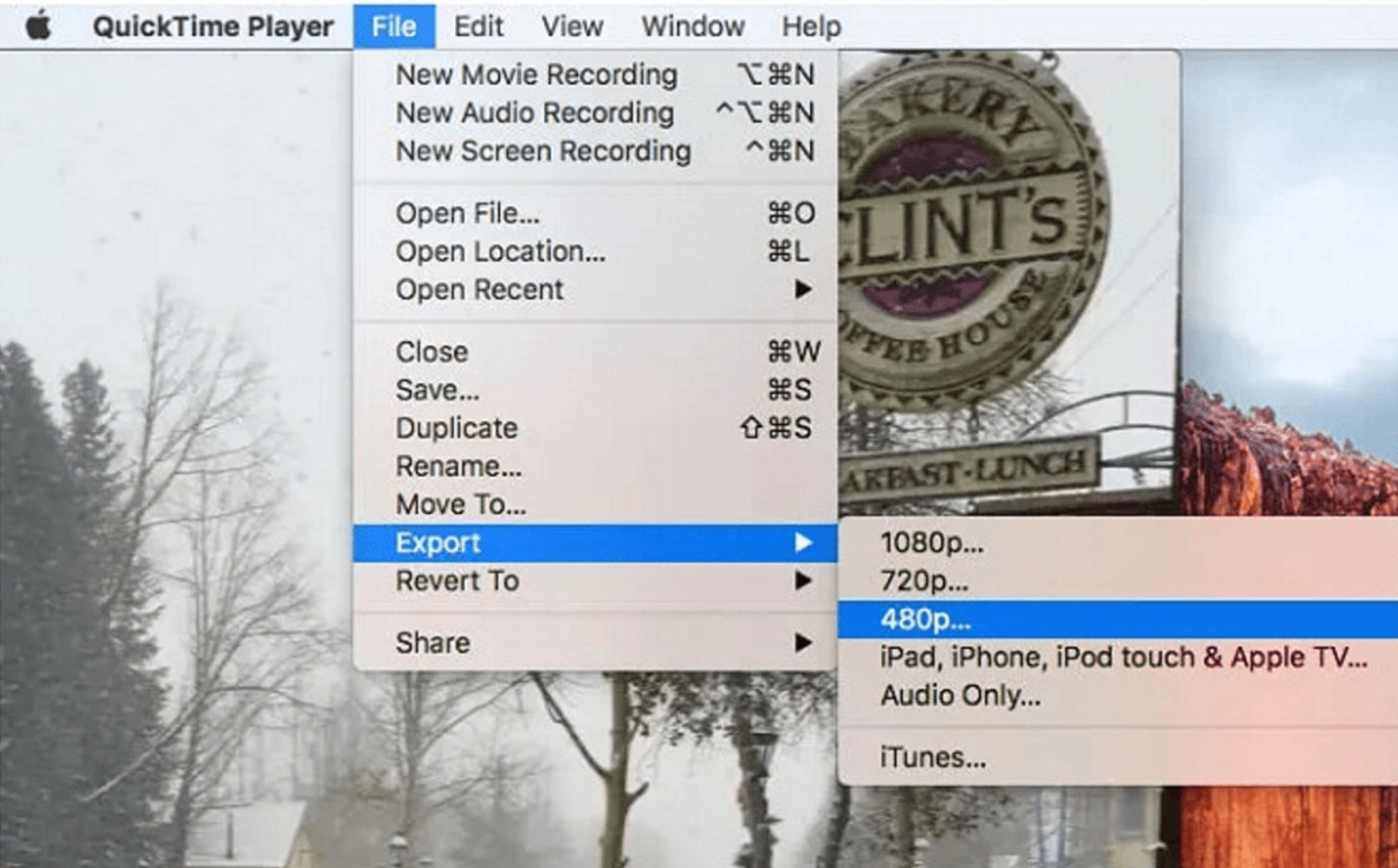This screenshot has height=868, width=1398.
Task: Choose Open File… from the File menu
Action: point(595,213)
